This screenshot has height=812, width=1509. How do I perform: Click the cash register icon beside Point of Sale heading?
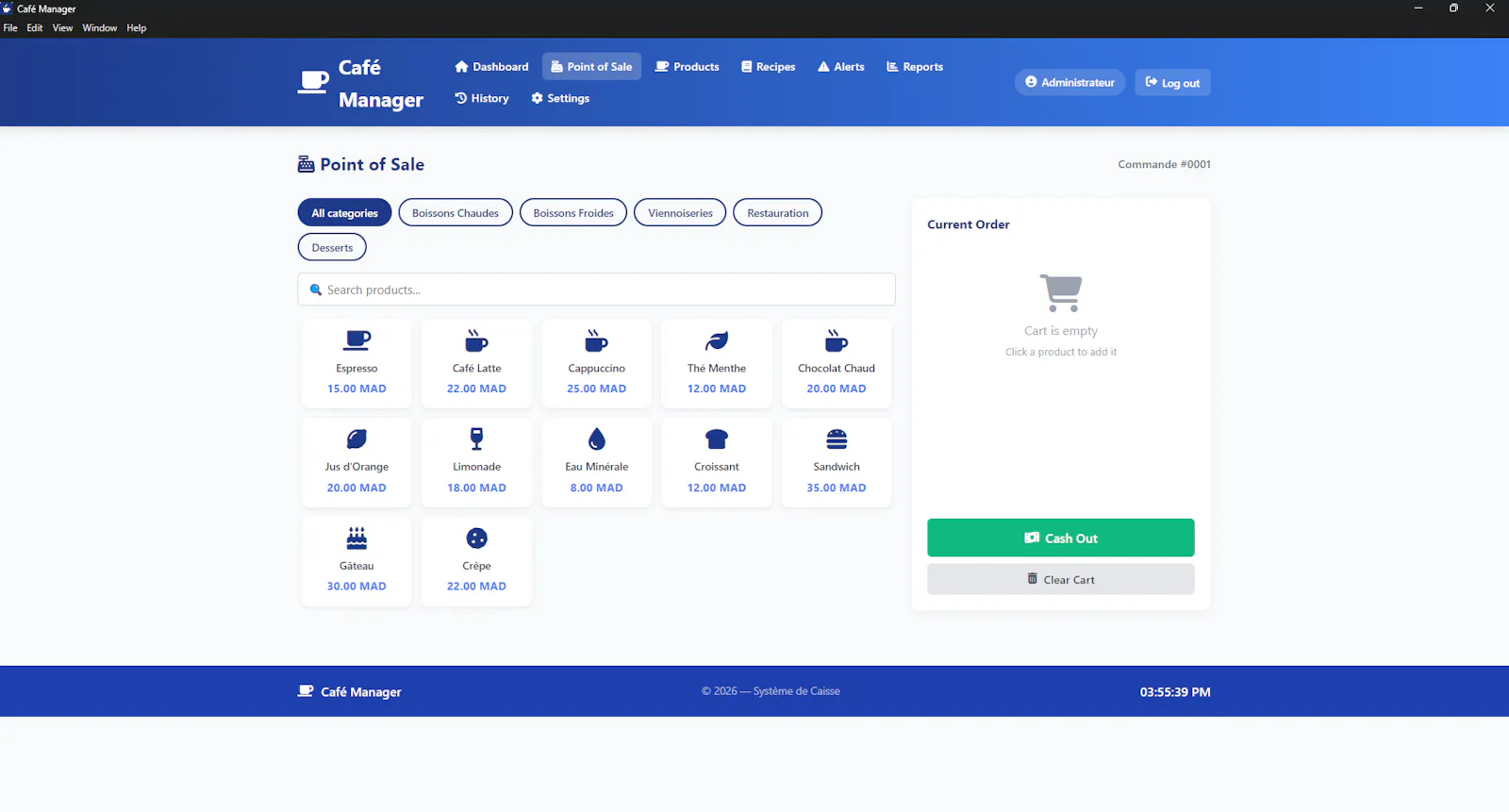306,164
